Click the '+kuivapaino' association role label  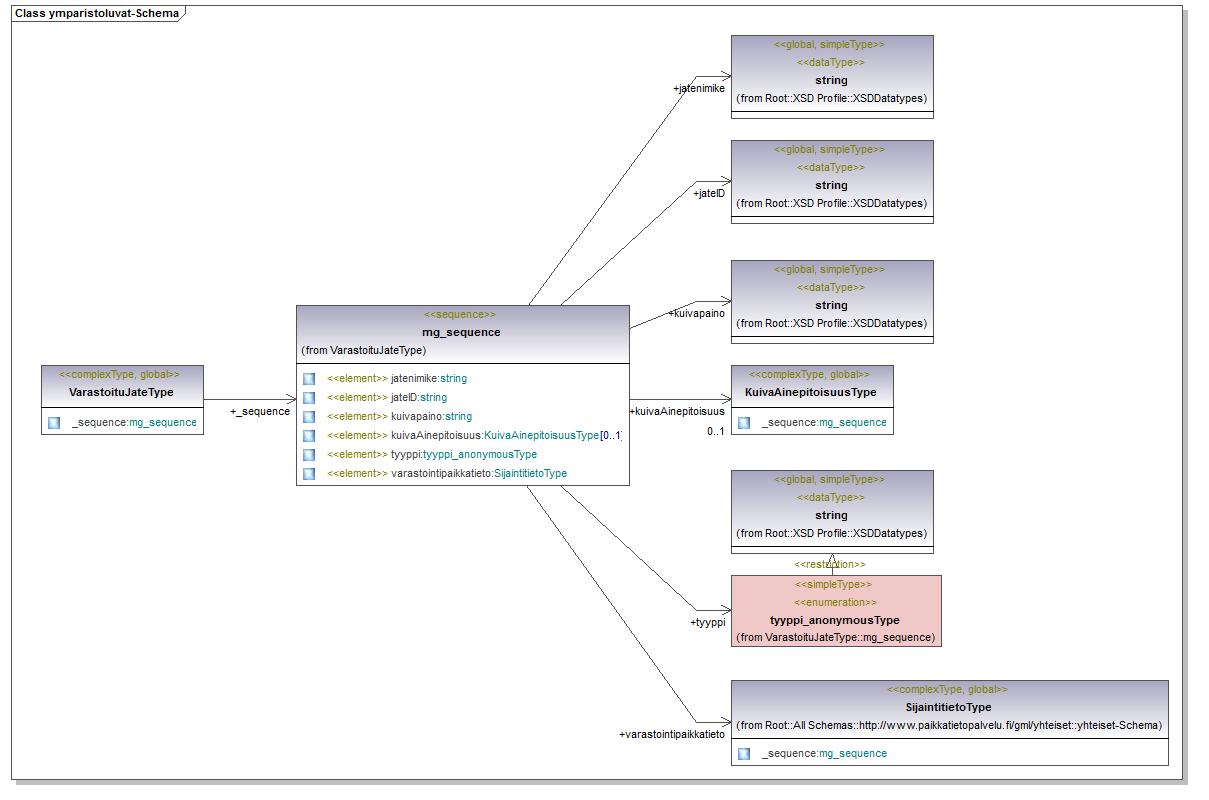[x=696, y=314]
